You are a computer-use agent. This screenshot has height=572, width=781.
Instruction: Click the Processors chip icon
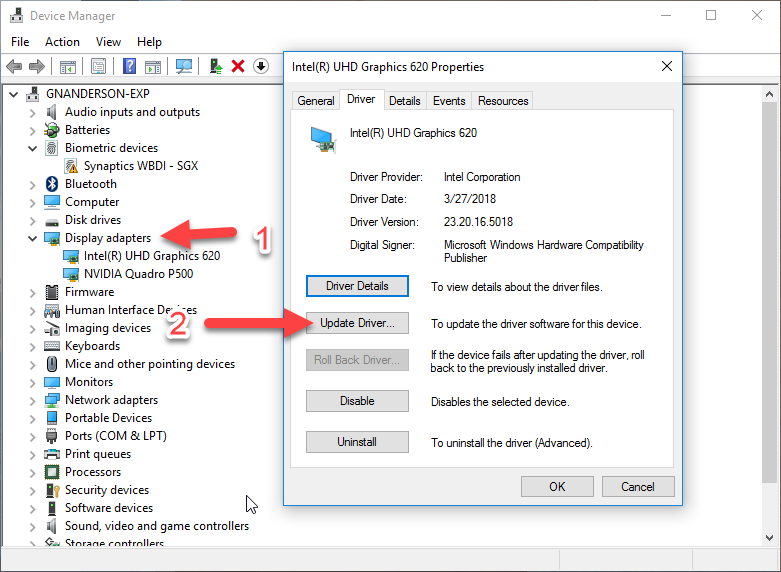coord(52,472)
